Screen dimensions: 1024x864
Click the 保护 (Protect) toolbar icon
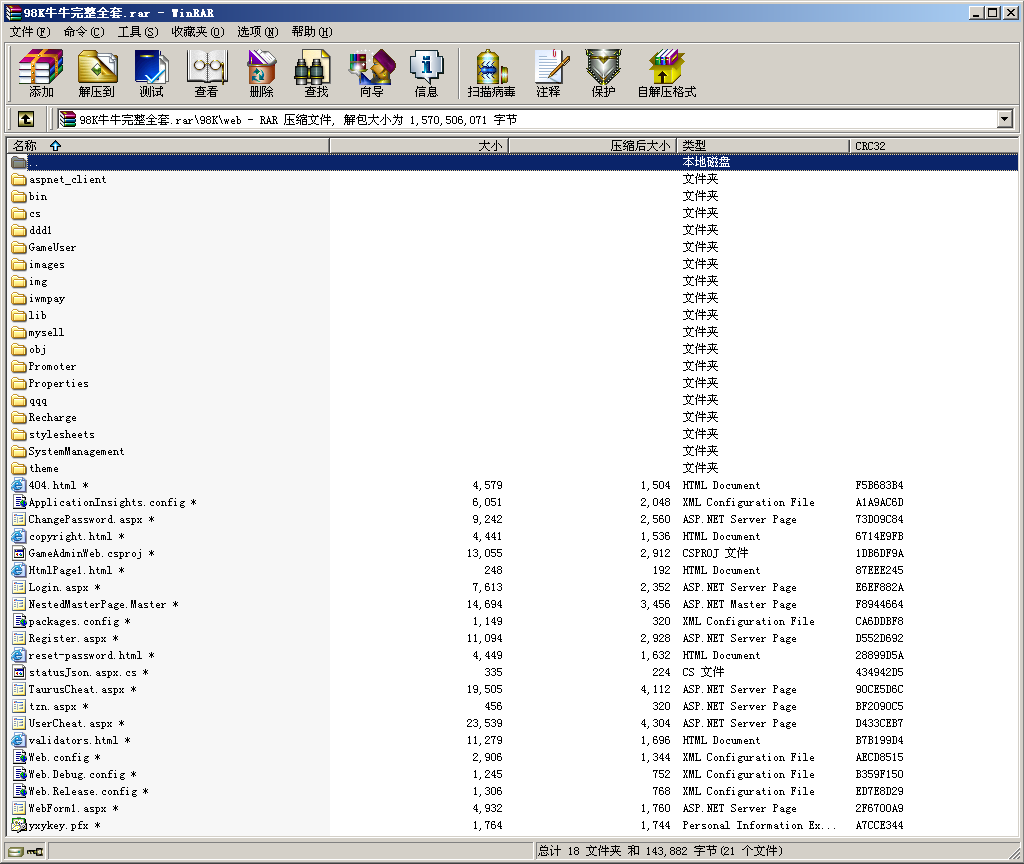603,73
